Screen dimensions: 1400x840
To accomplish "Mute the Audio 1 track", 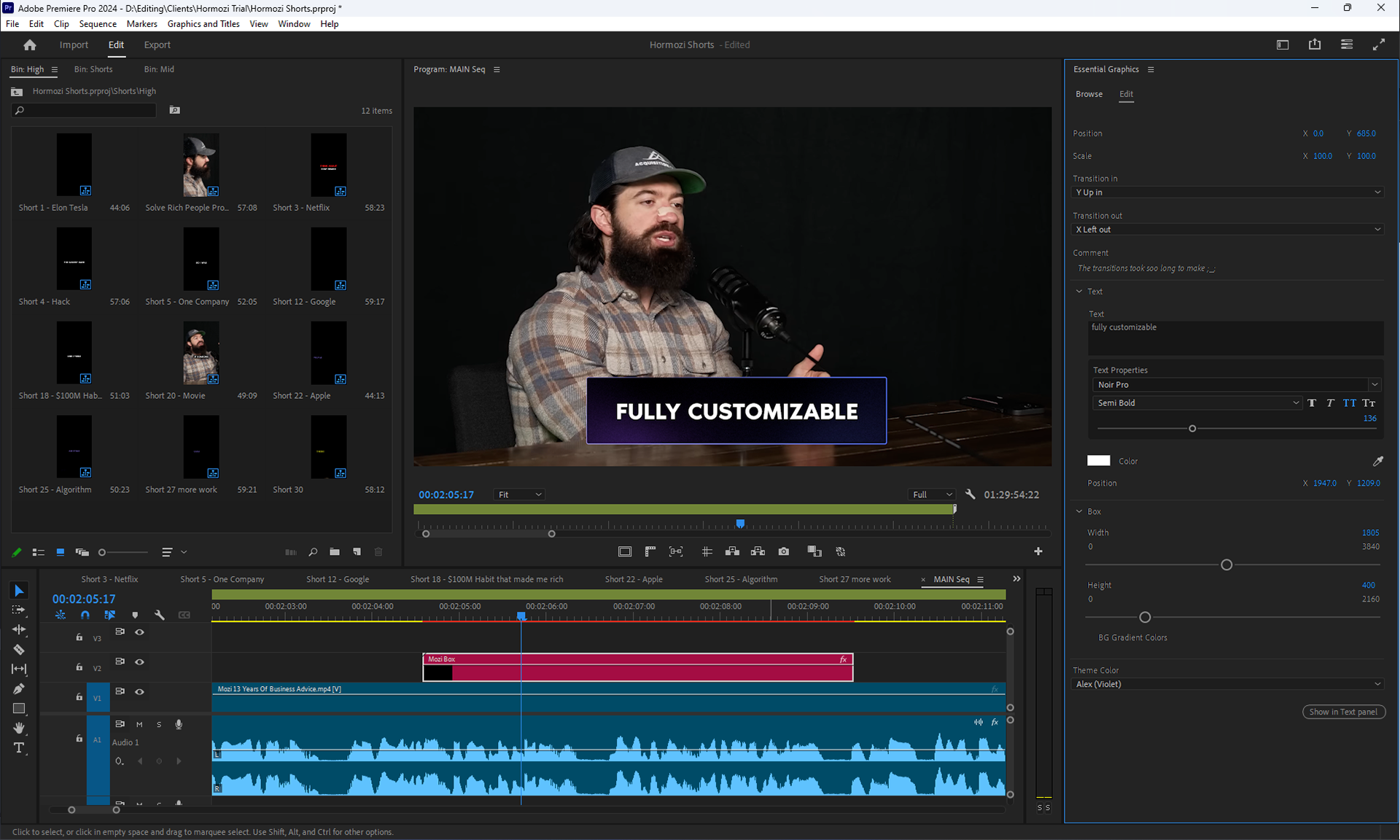I will [x=139, y=724].
